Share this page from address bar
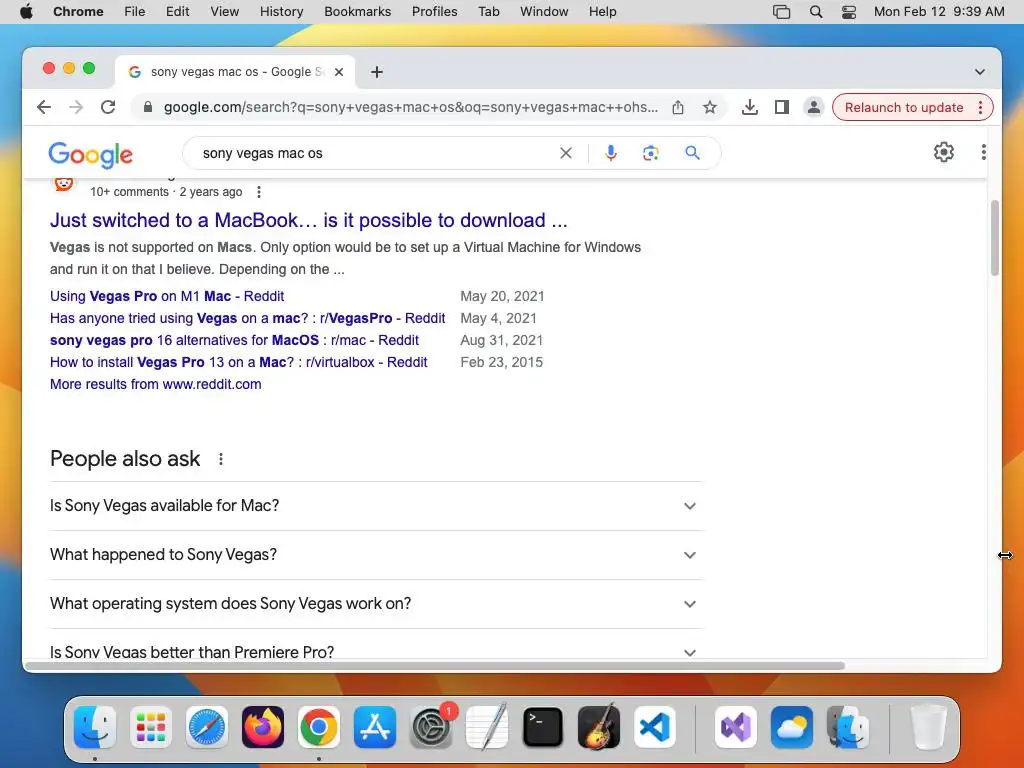The image size is (1024, 768). pos(678,107)
